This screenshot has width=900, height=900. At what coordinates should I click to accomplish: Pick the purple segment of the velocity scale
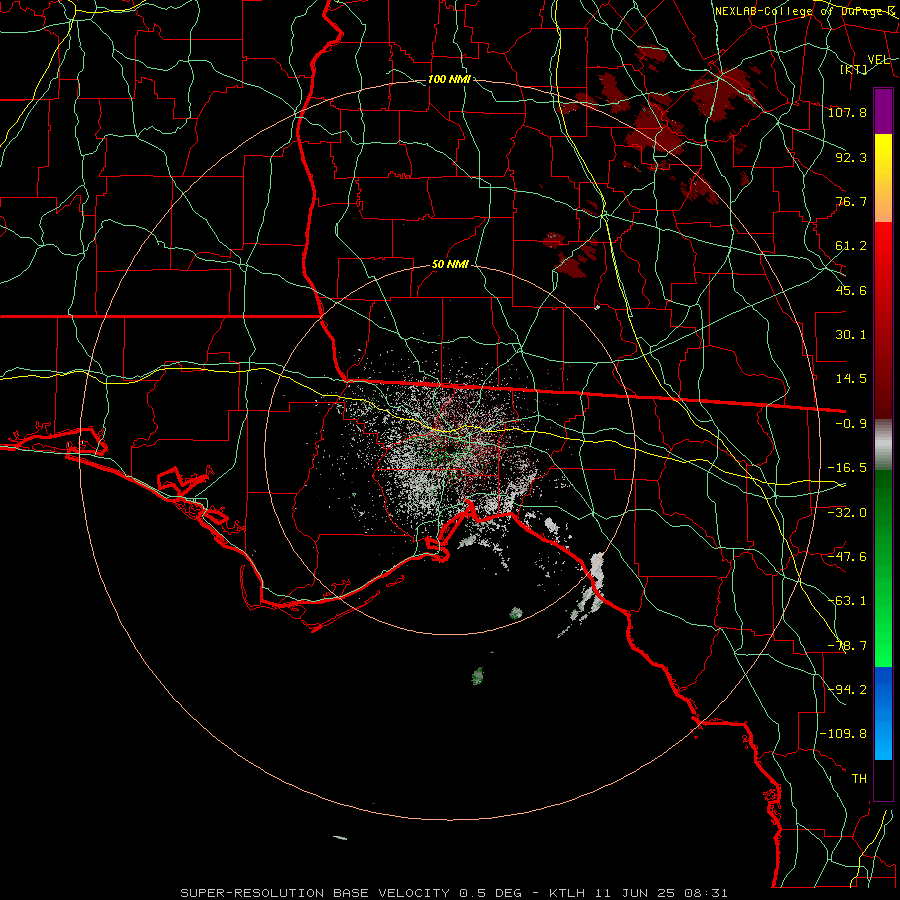[883, 111]
